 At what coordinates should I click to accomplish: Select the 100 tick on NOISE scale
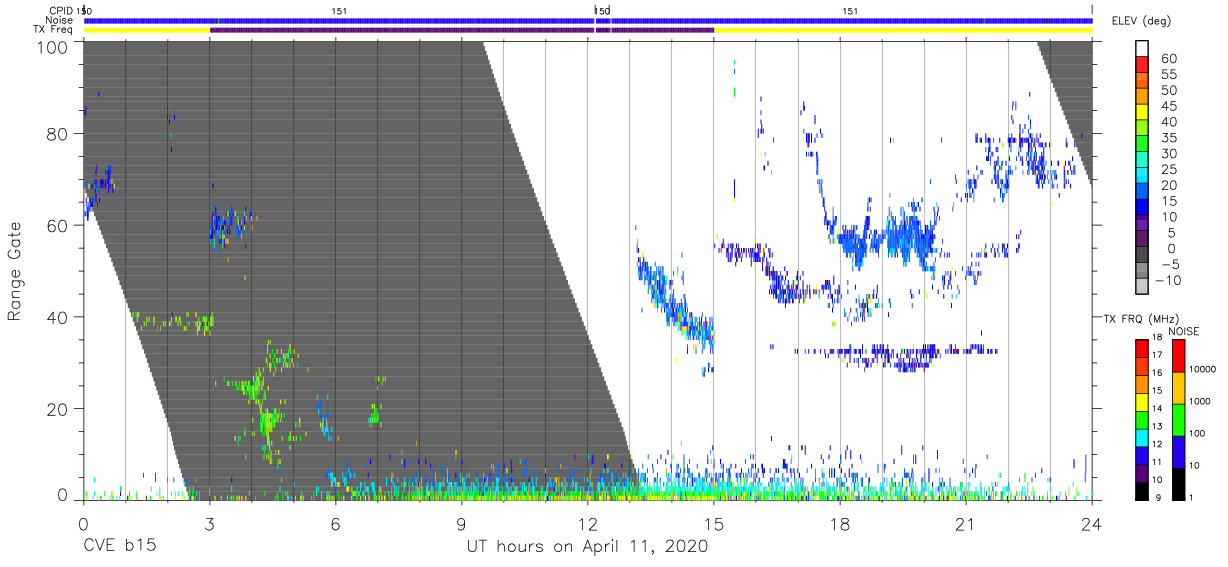[x=1199, y=433]
